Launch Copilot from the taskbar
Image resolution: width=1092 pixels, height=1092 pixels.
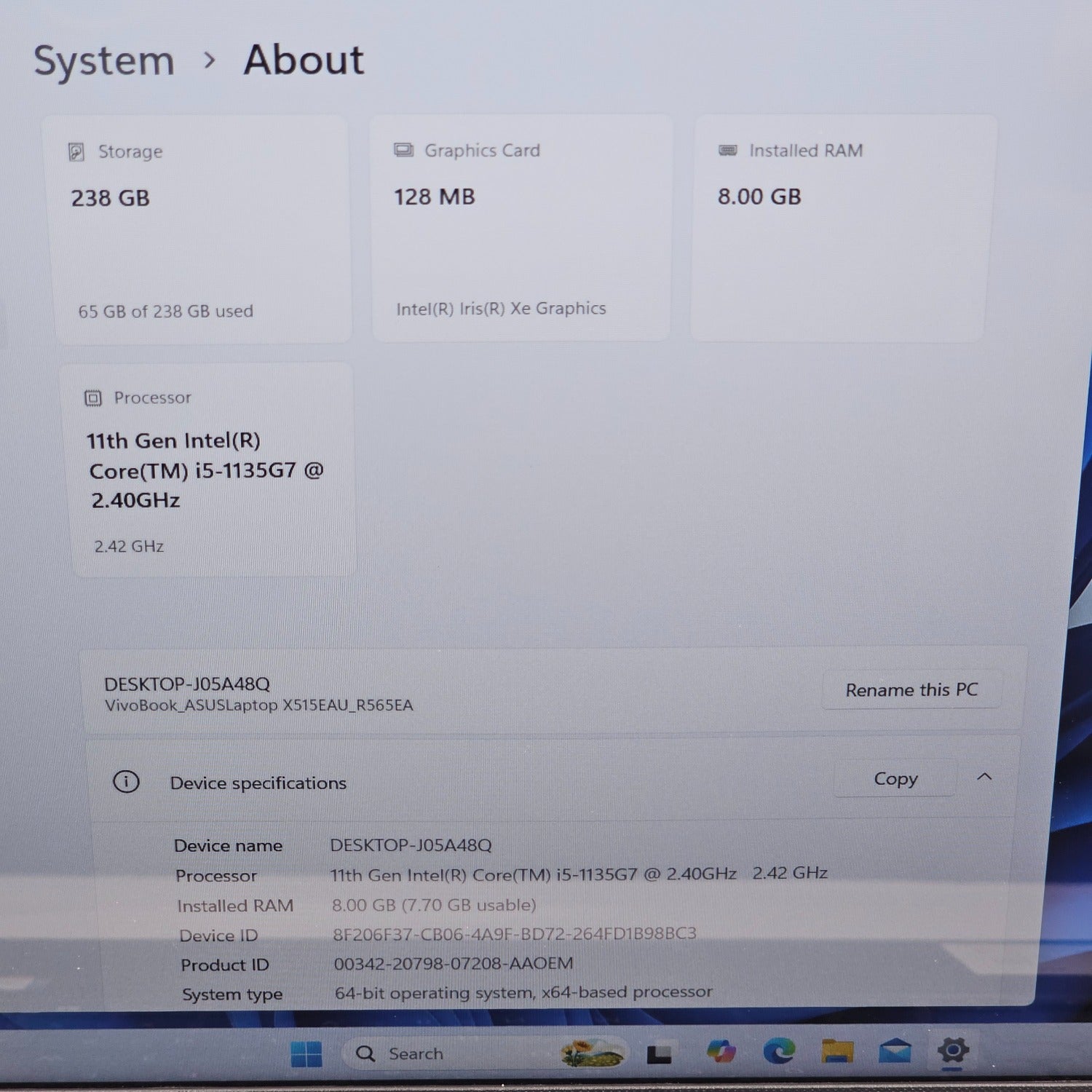pos(719,1053)
